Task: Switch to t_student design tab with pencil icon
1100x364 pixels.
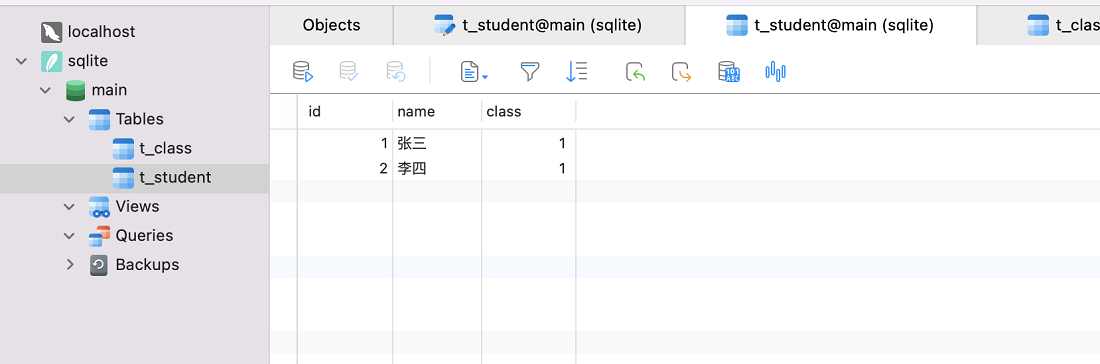Action: [538, 25]
